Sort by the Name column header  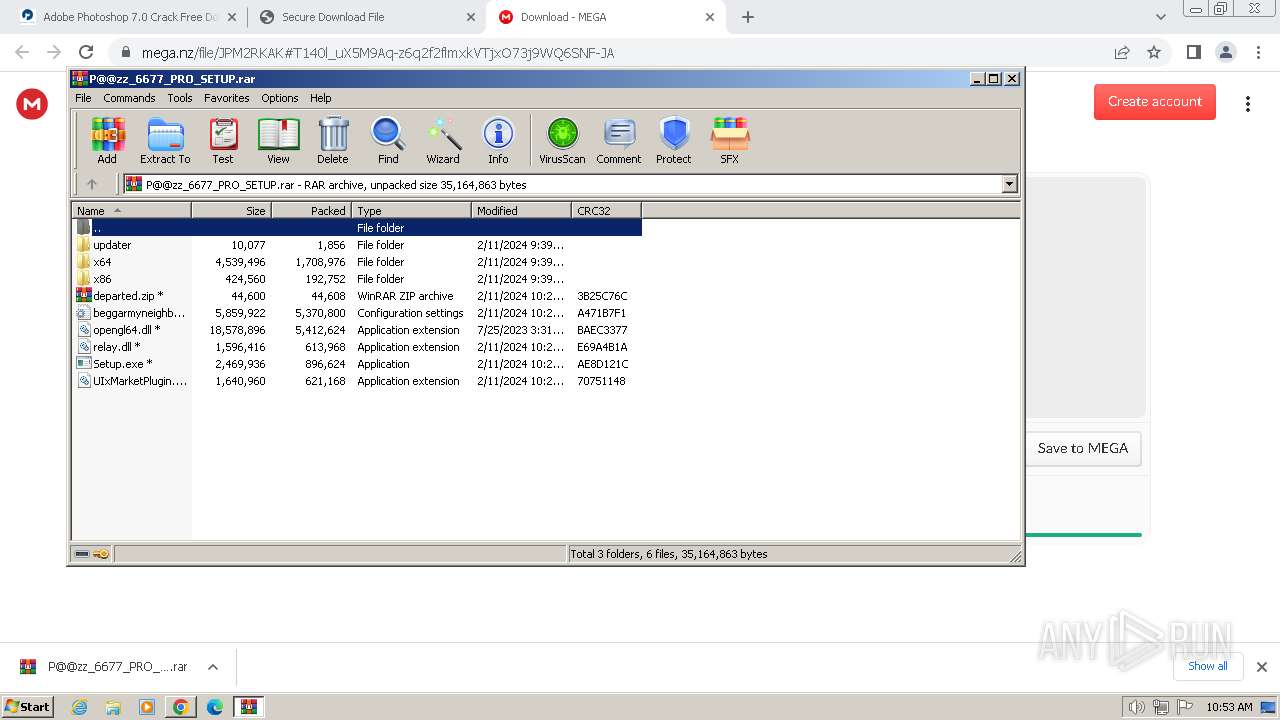point(132,211)
